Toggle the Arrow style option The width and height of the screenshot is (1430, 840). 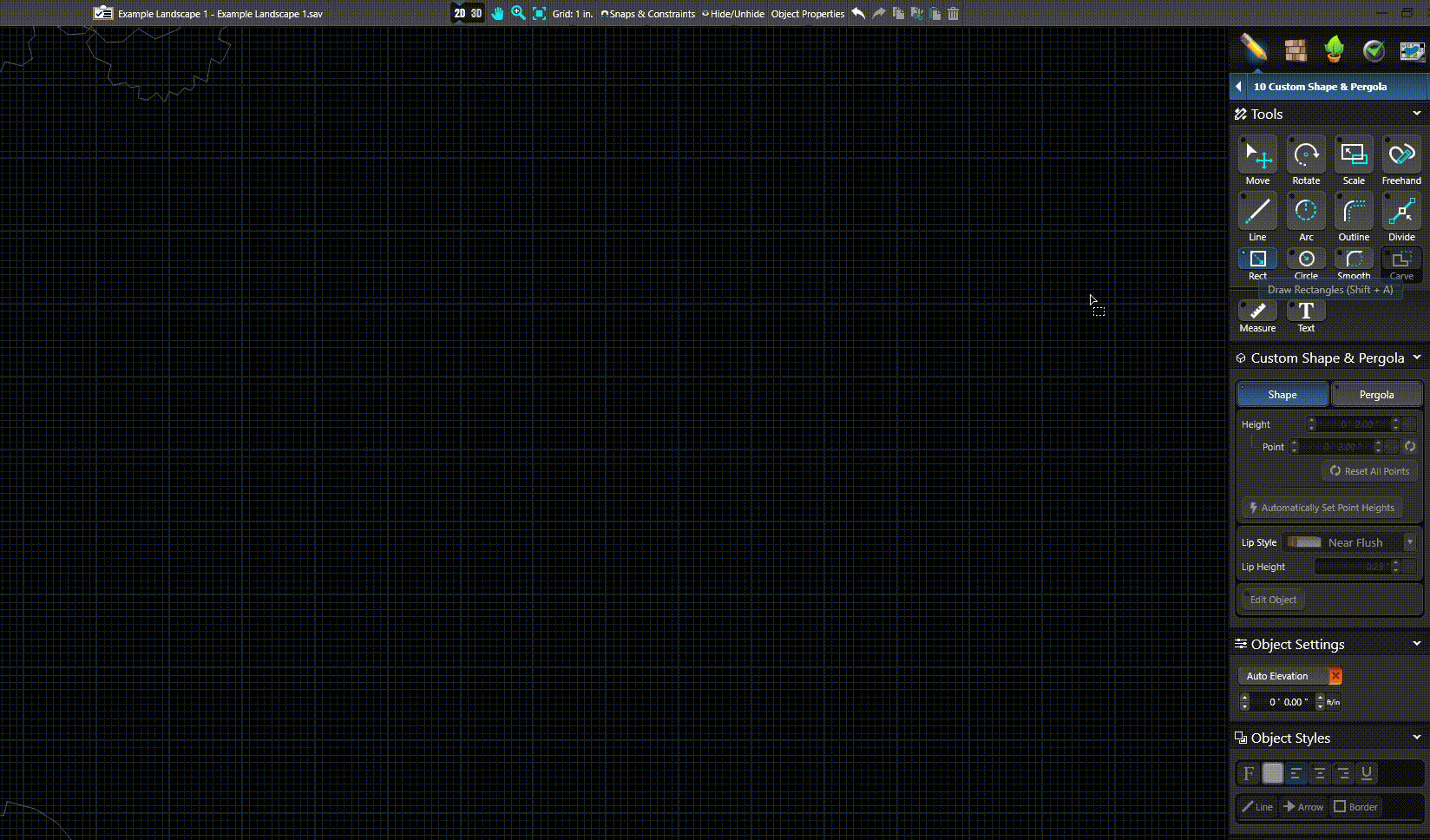point(1303,807)
